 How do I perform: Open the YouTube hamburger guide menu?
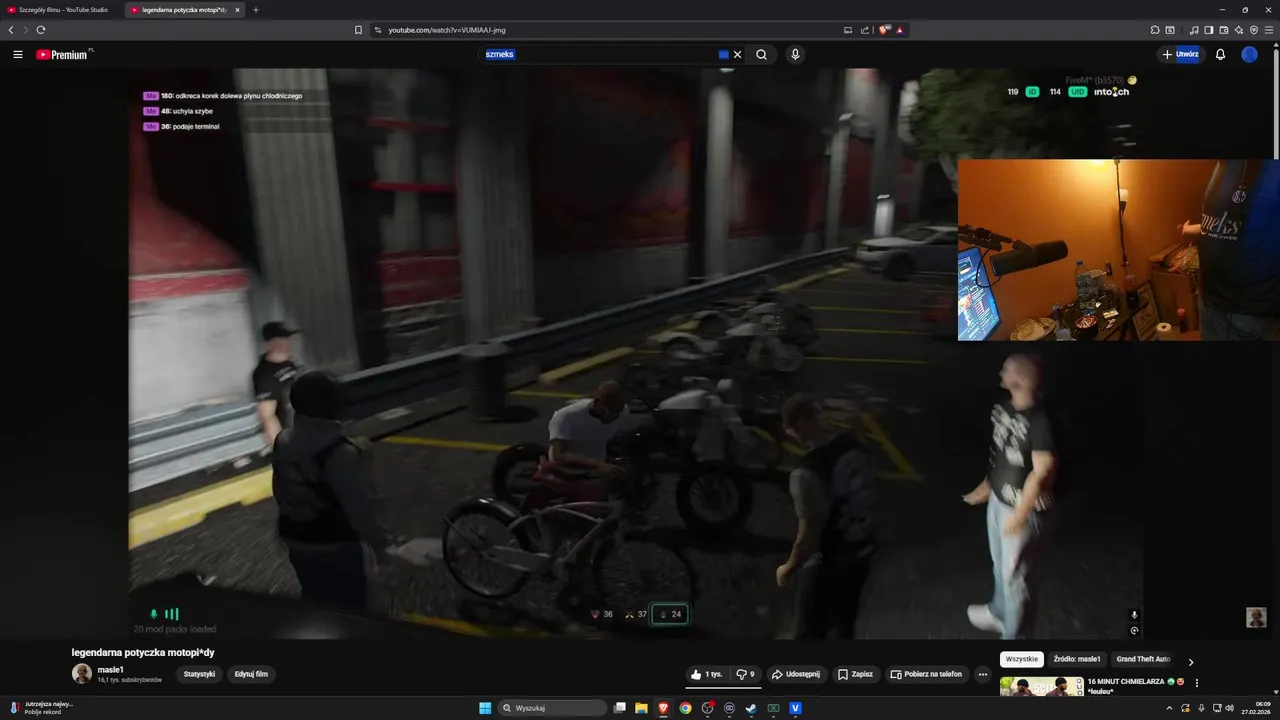point(18,55)
